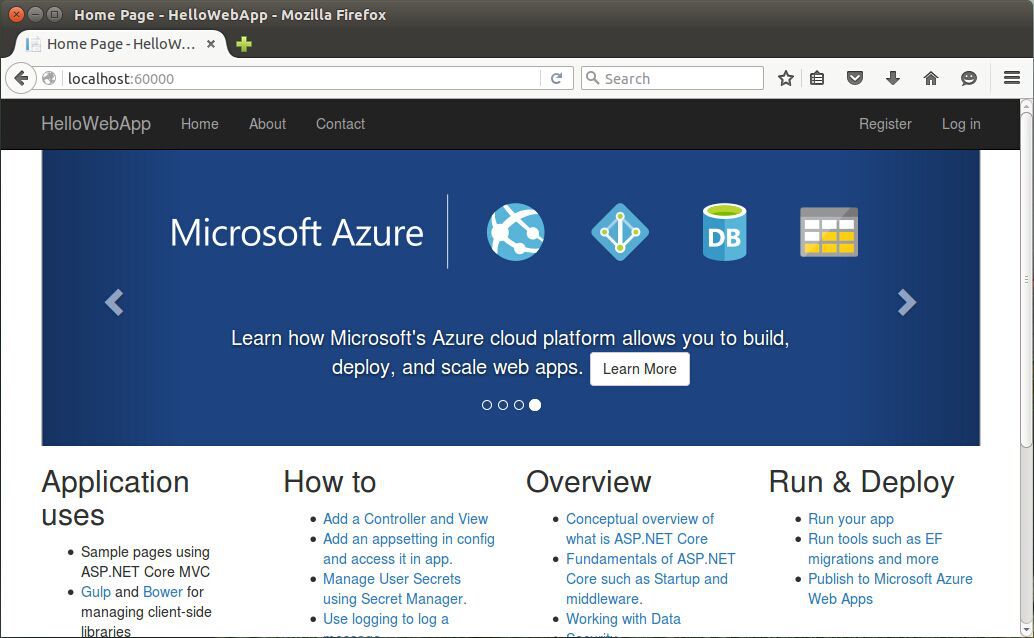Open the Firefox hamburger menu
The image size is (1034, 638).
pos(1012,78)
